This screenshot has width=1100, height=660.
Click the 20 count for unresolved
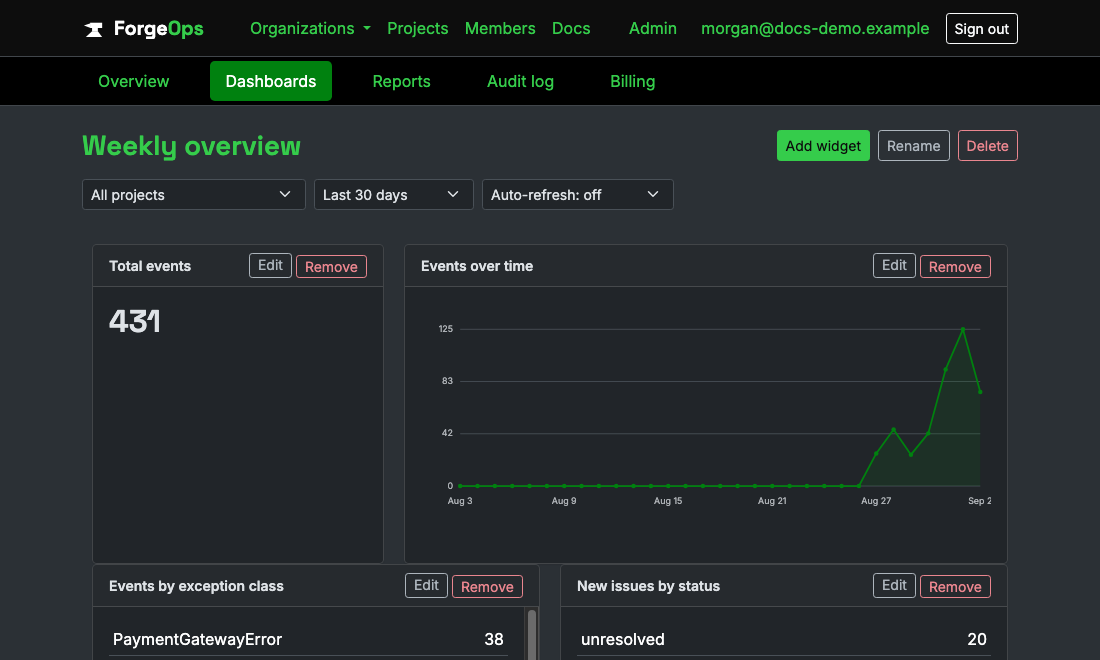pyautogui.click(x=977, y=639)
